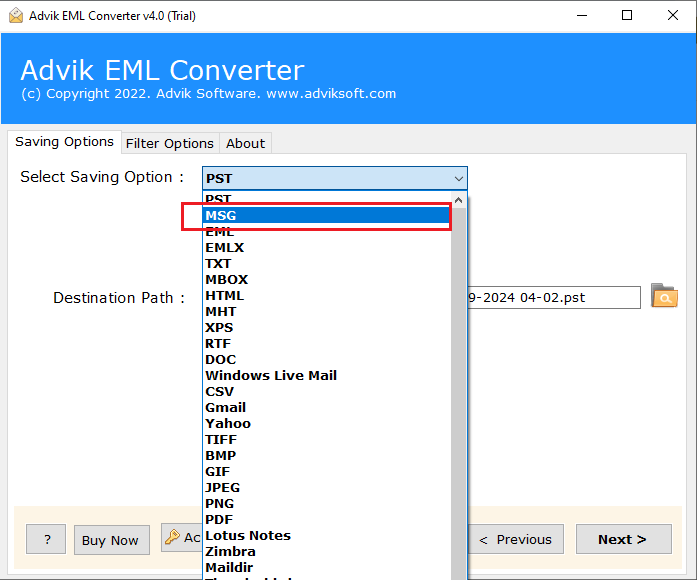Image resolution: width=697 pixels, height=580 pixels.
Task: Choose JPEG in the dropdown list
Action: point(327,488)
